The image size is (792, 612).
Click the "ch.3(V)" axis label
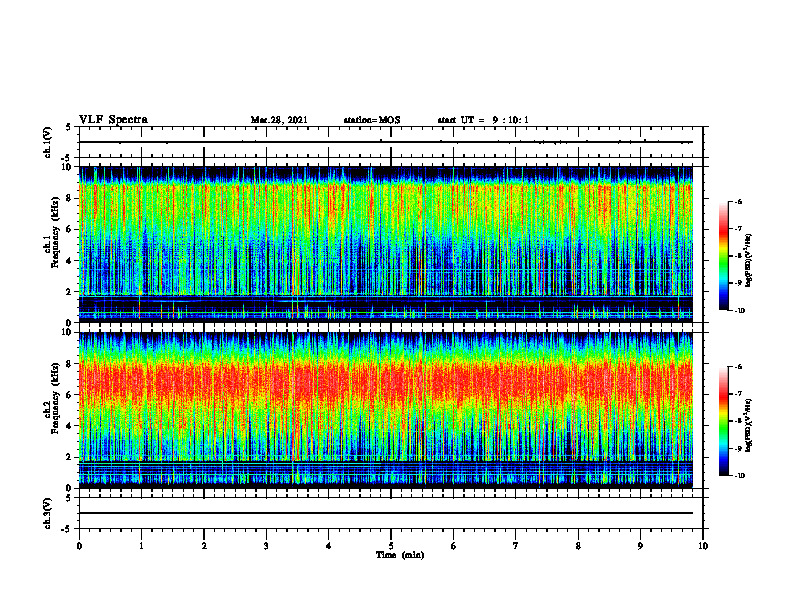click(48, 513)
